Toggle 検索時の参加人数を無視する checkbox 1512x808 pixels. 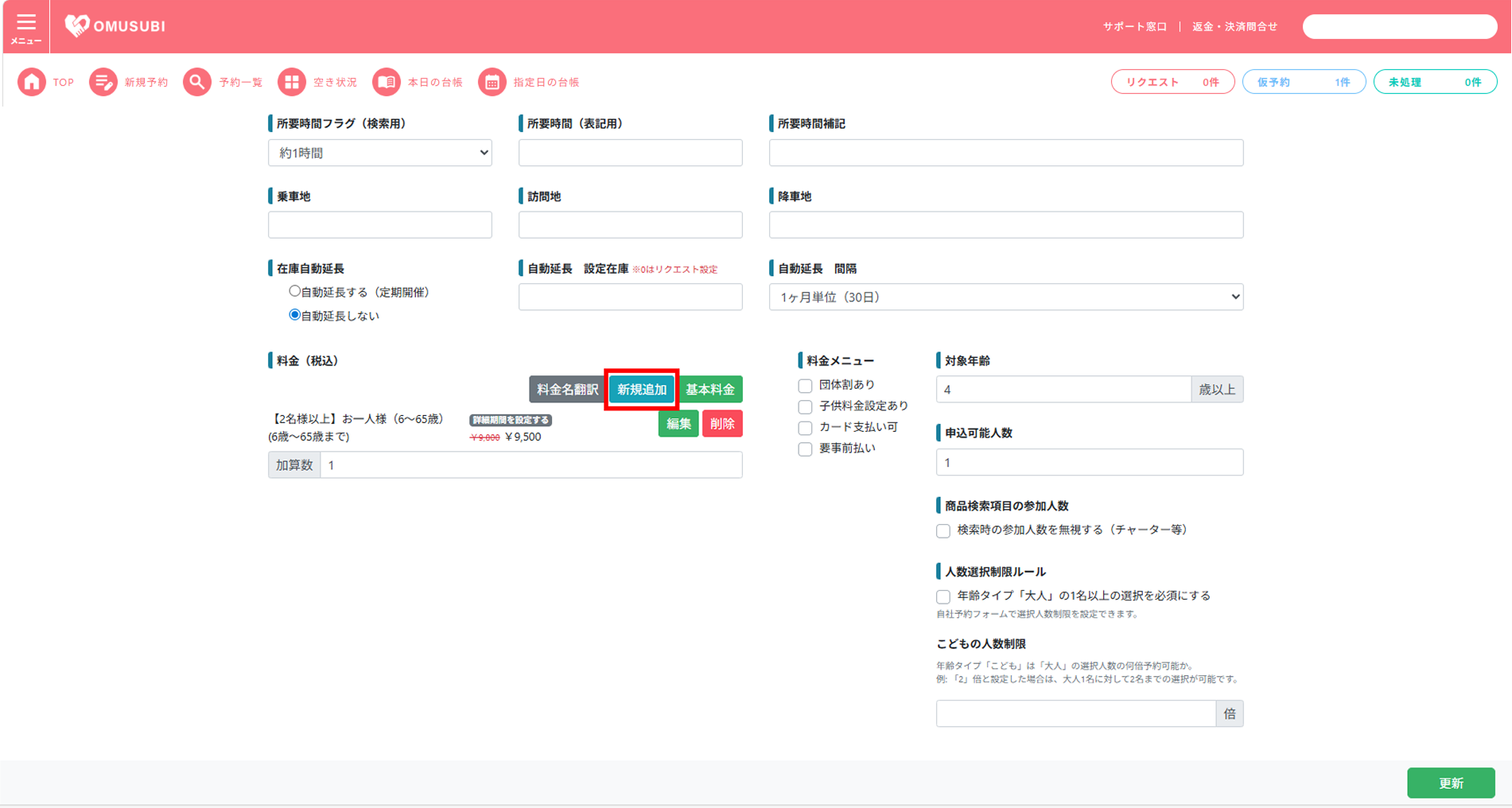coord(943,530)
